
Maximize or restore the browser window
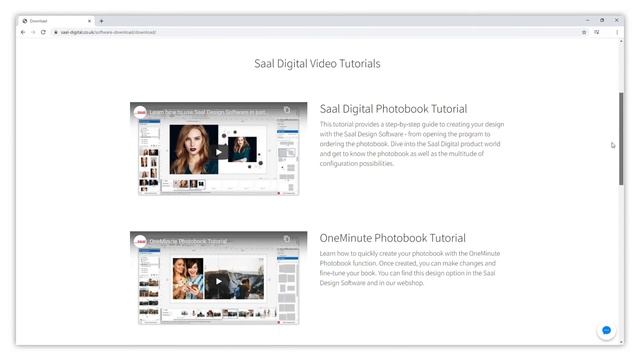click(x=602, y=20)
